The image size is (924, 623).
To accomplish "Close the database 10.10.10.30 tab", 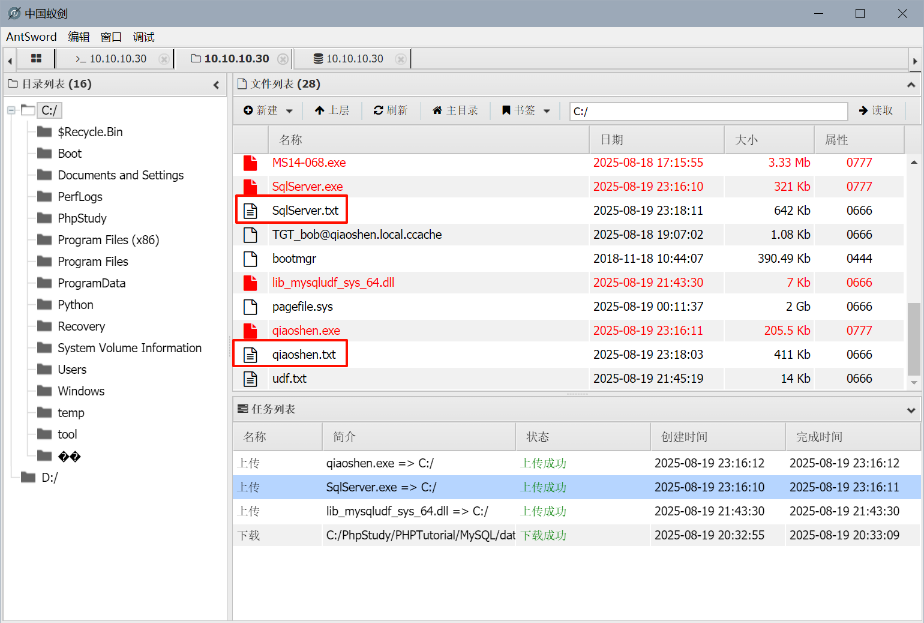I will tap(401, 59).
